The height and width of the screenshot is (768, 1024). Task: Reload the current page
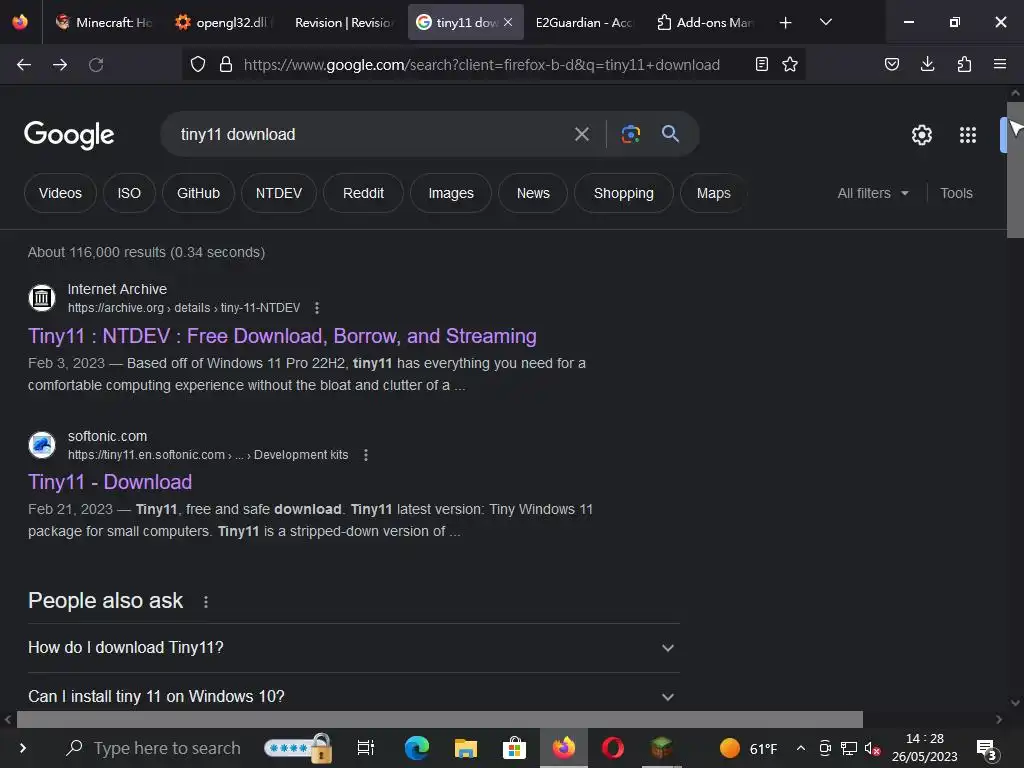click(x=96, y=65)
